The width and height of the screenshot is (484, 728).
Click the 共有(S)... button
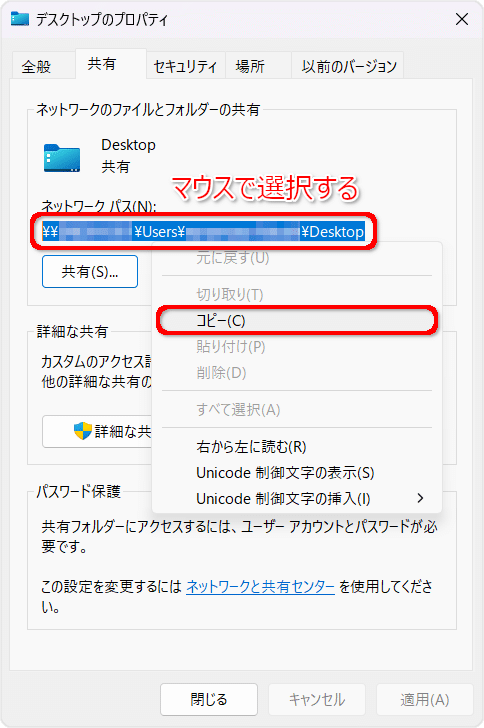pyautogui.click(x=90, y=272)
